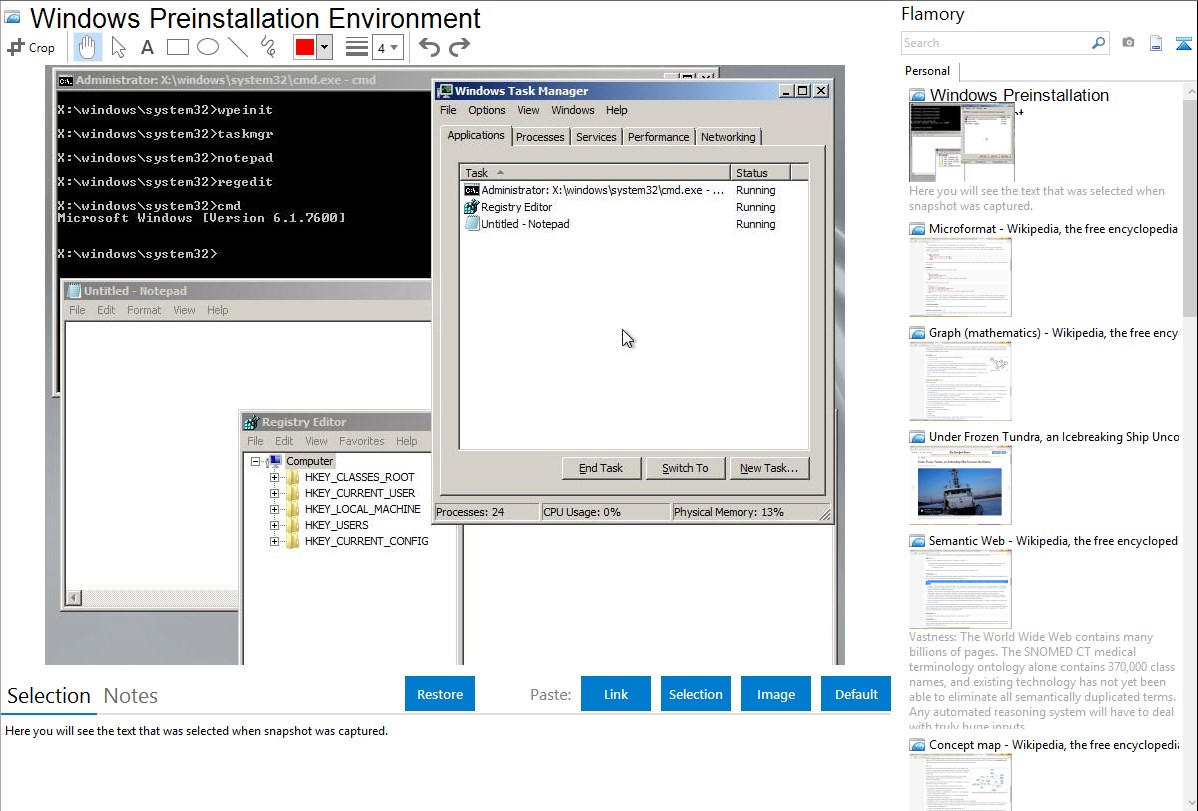Activate the hand pan tool

coord(87,47)
